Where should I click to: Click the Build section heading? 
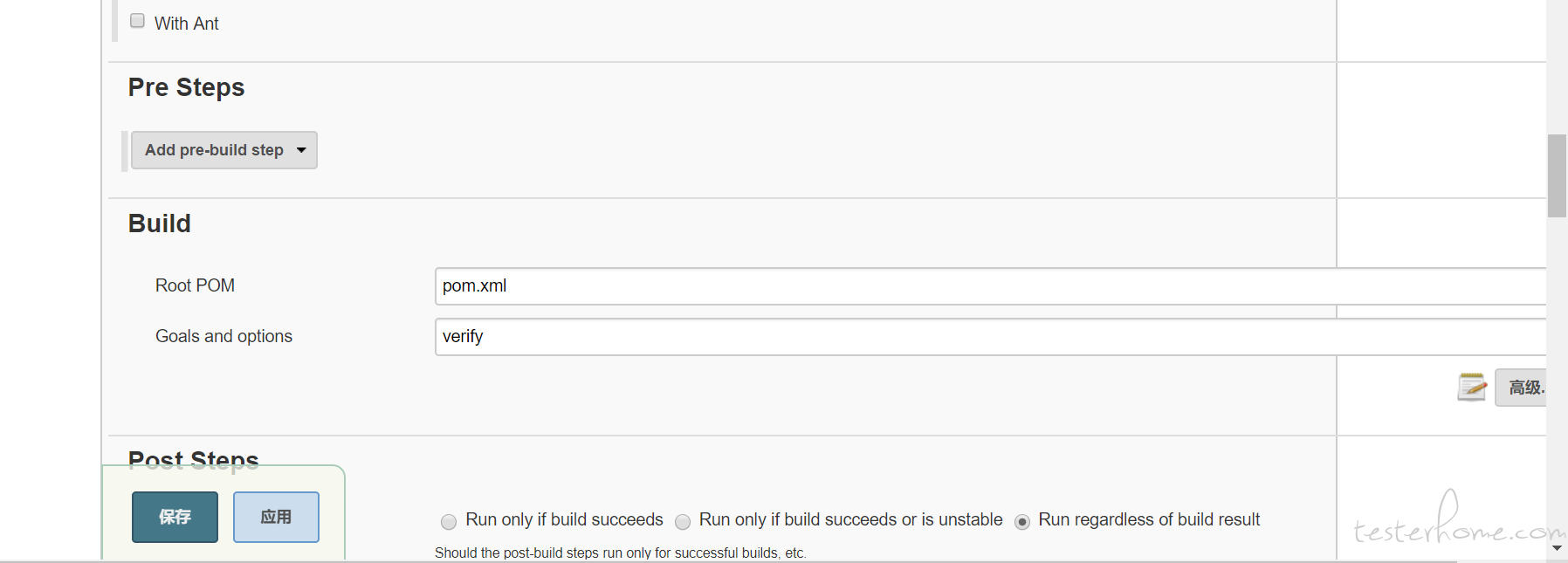click(159, 223)
